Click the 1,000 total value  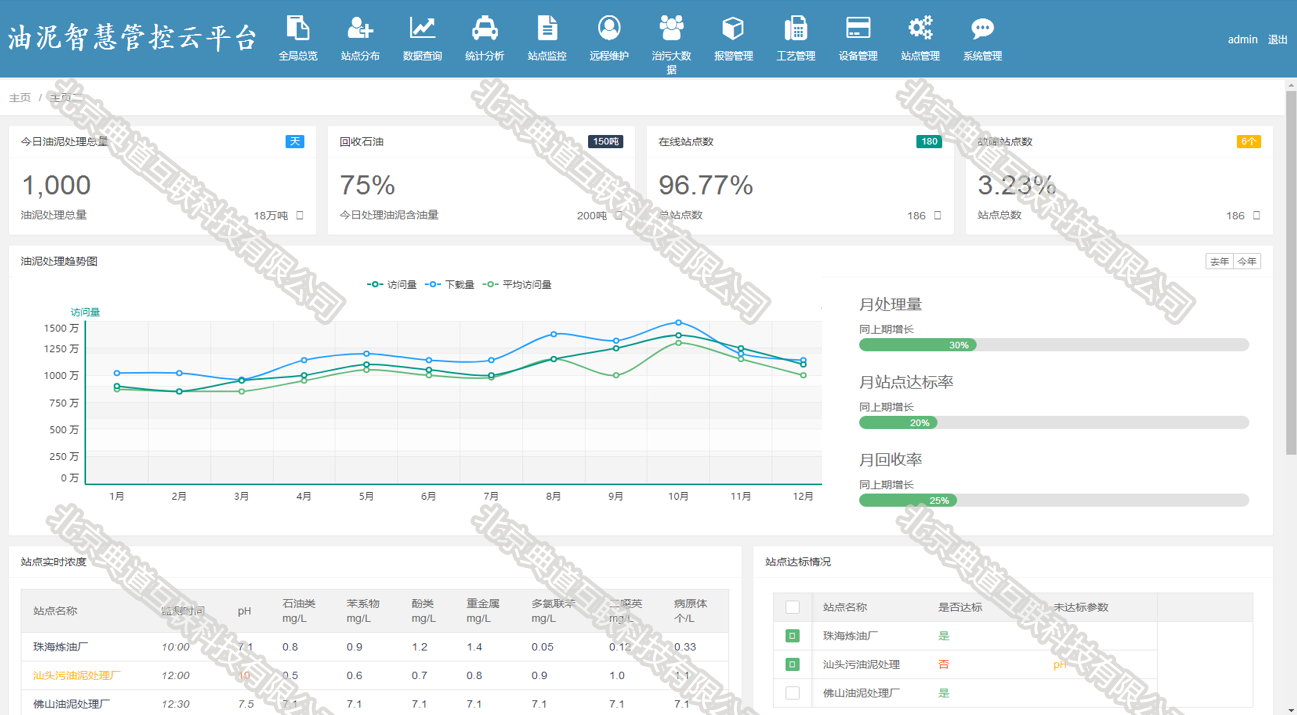(x=56, y=185)
